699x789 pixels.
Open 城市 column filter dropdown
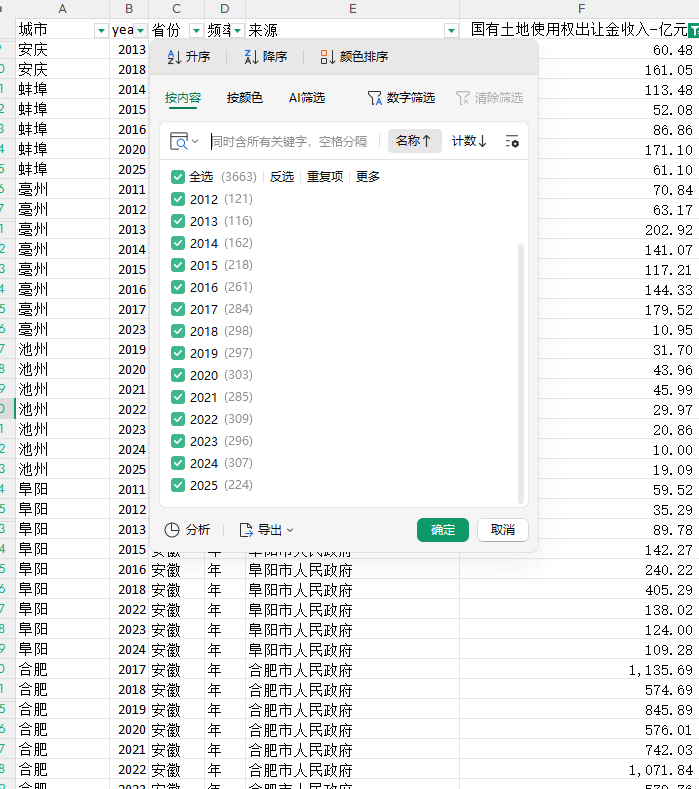coord(101,31)
